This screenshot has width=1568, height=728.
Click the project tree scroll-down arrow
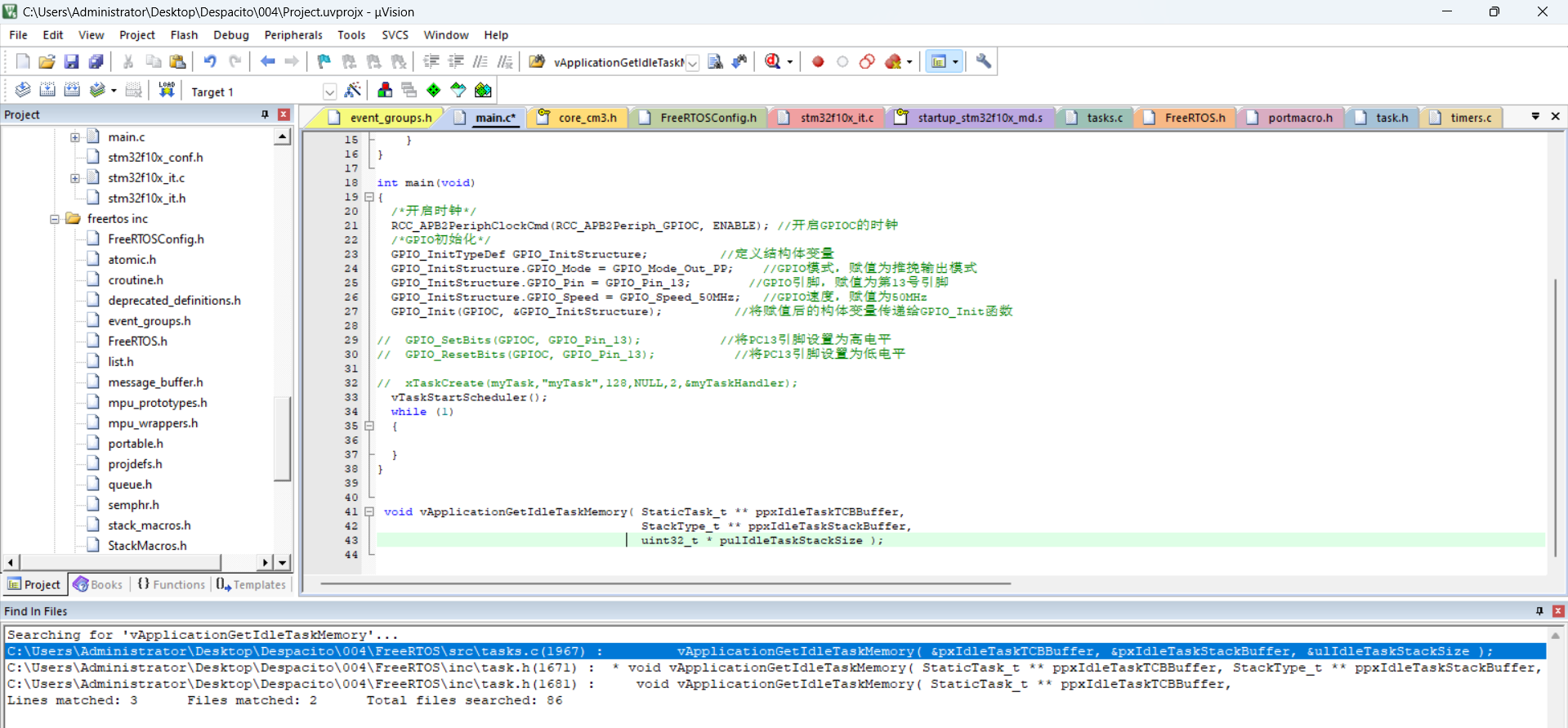click(282, 562)
